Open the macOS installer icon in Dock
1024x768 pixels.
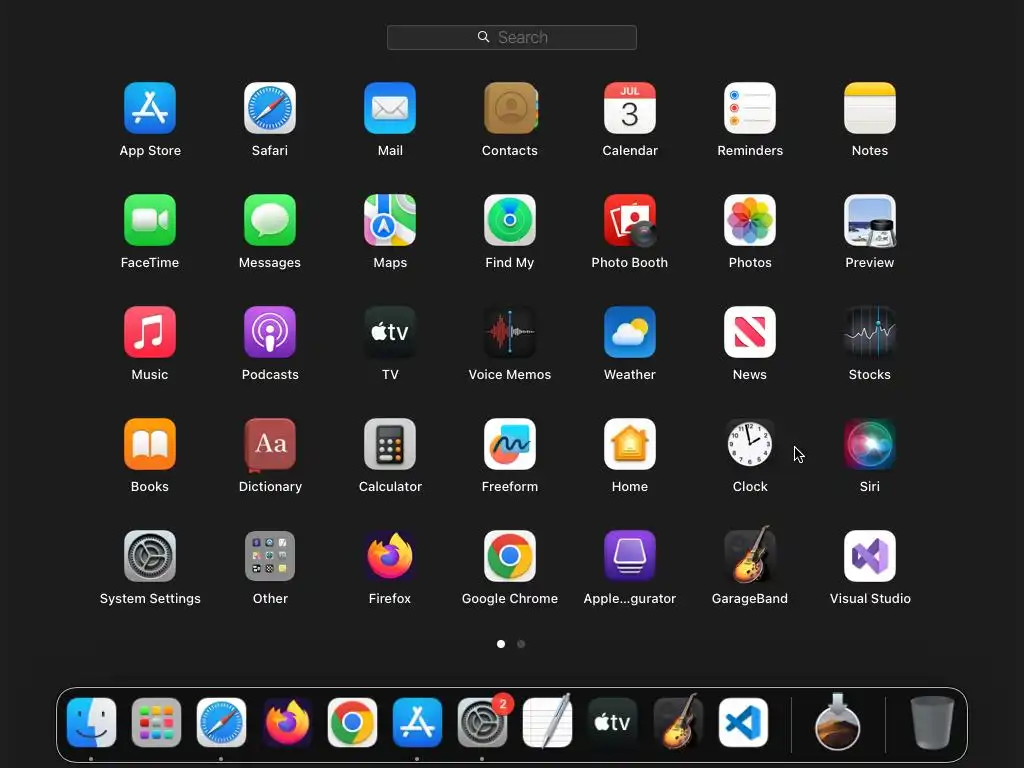point(838,722)
